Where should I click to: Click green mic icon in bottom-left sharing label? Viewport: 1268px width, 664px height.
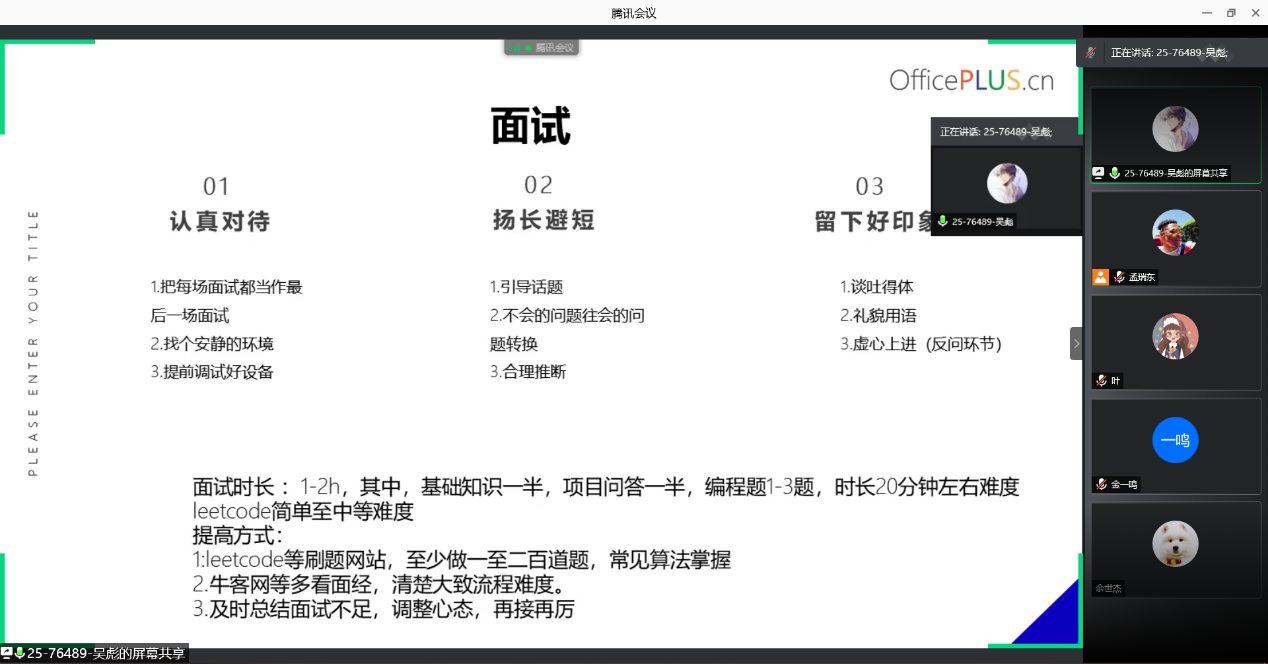pos(19,653)
